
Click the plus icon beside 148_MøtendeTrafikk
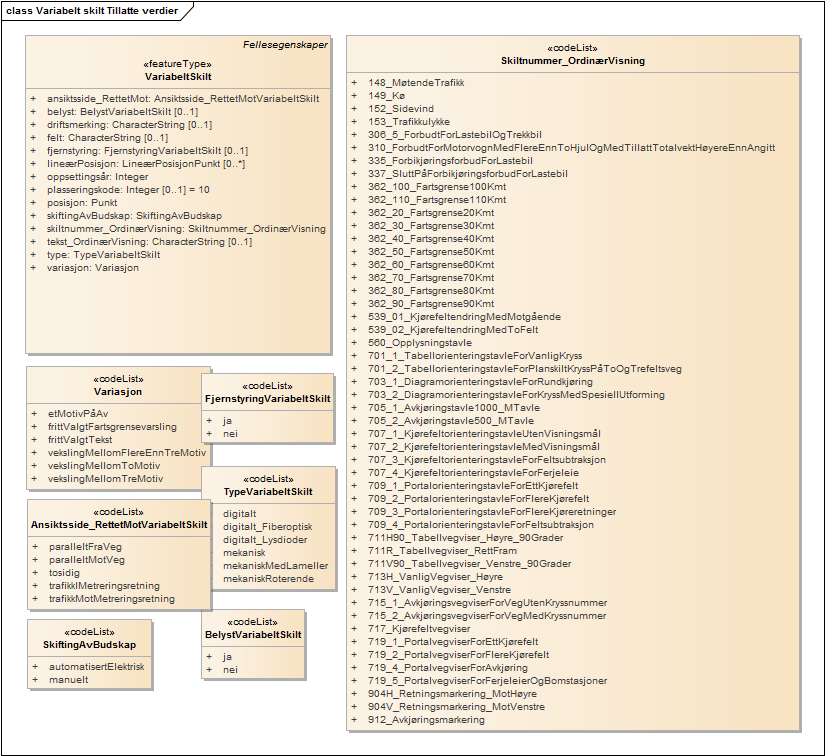354,83
